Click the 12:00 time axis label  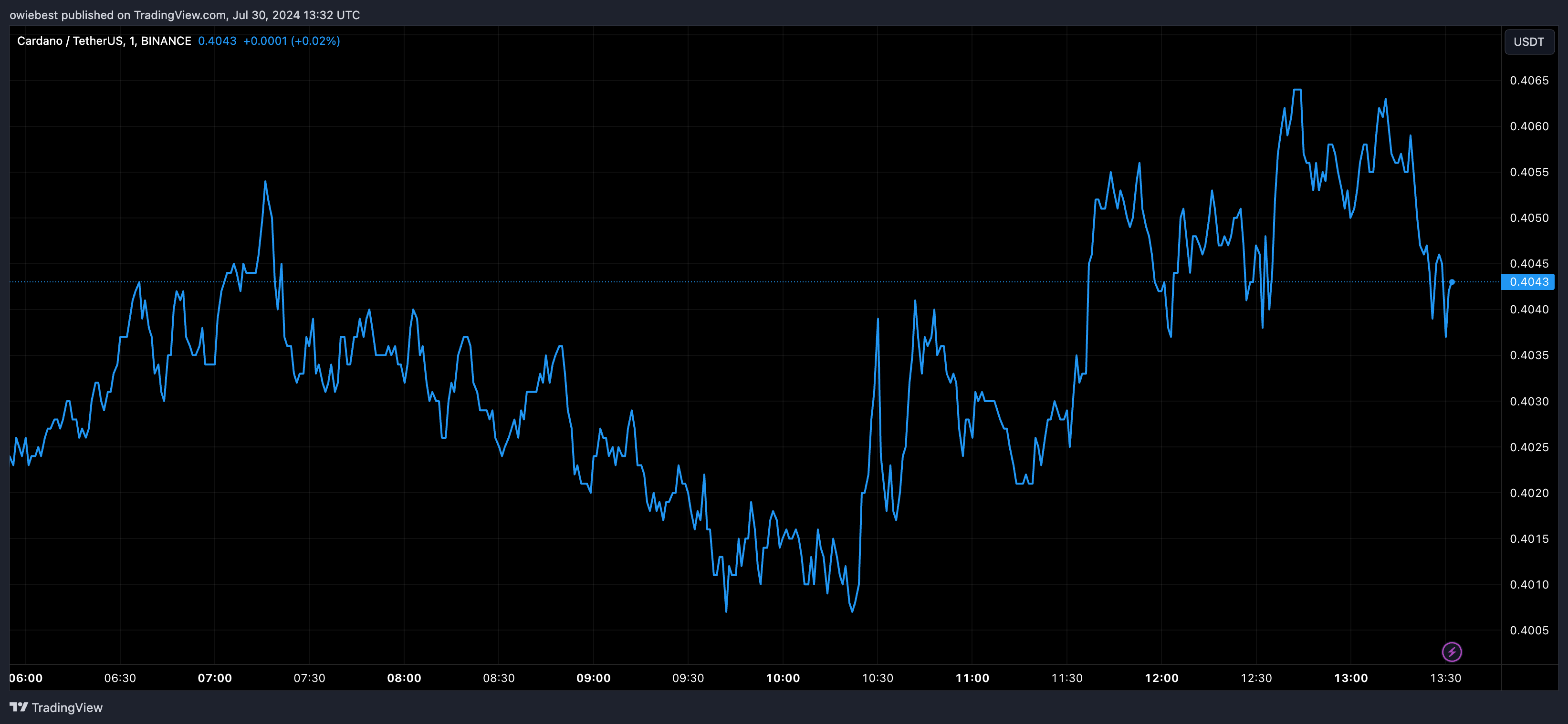coord(1161,678)
